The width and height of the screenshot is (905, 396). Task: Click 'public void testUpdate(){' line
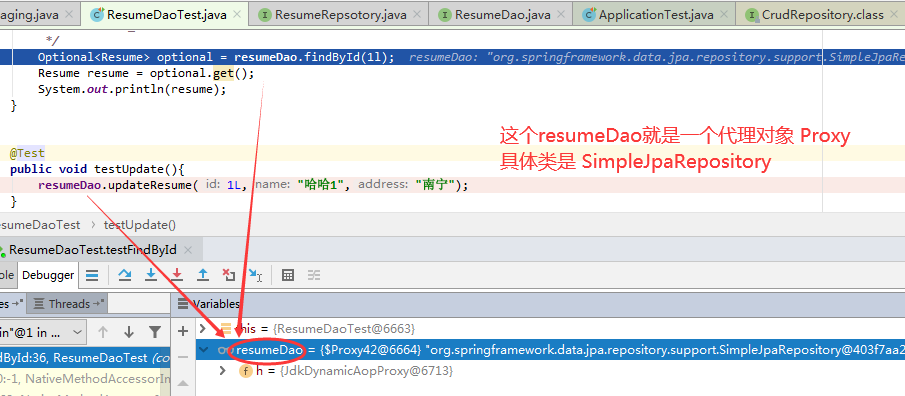click(x=97, y=169)
